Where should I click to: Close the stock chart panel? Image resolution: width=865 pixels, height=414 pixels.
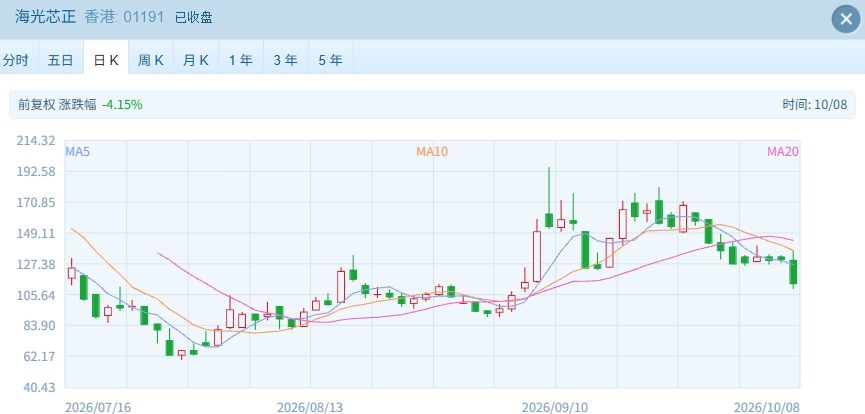846,19
